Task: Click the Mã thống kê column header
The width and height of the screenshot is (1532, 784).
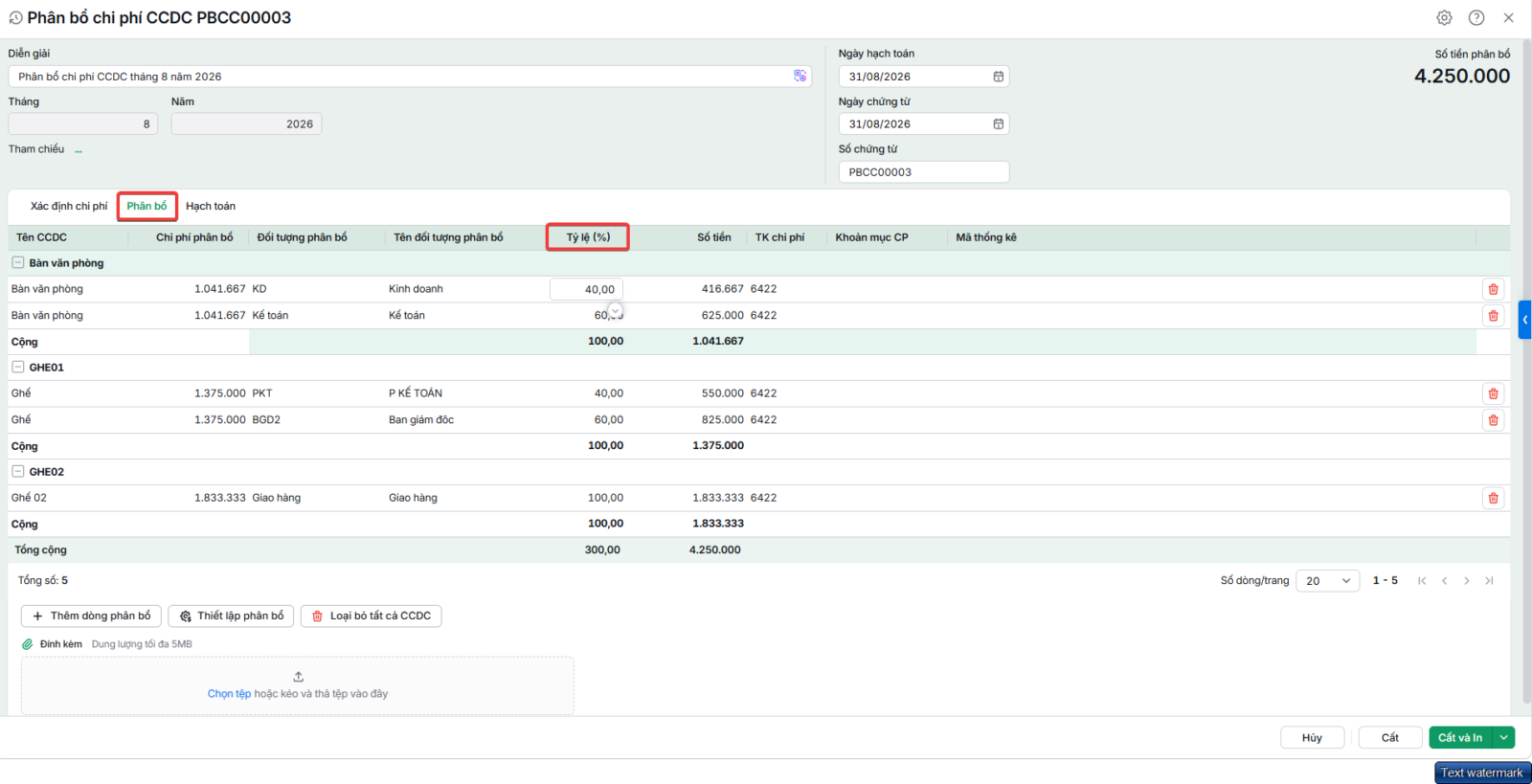Action: tap(986, 237)
